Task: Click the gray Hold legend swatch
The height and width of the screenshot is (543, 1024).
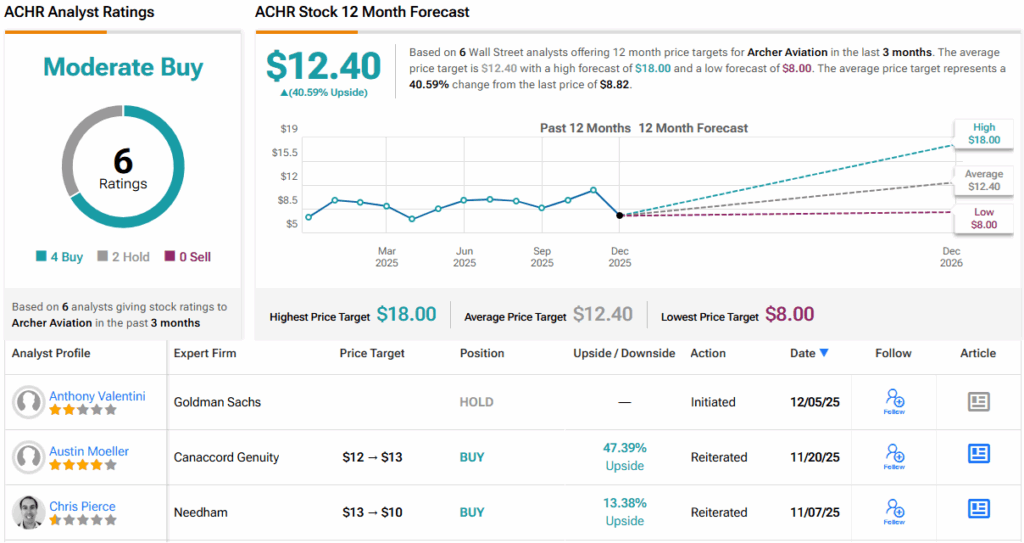Action: click(103, 257)
